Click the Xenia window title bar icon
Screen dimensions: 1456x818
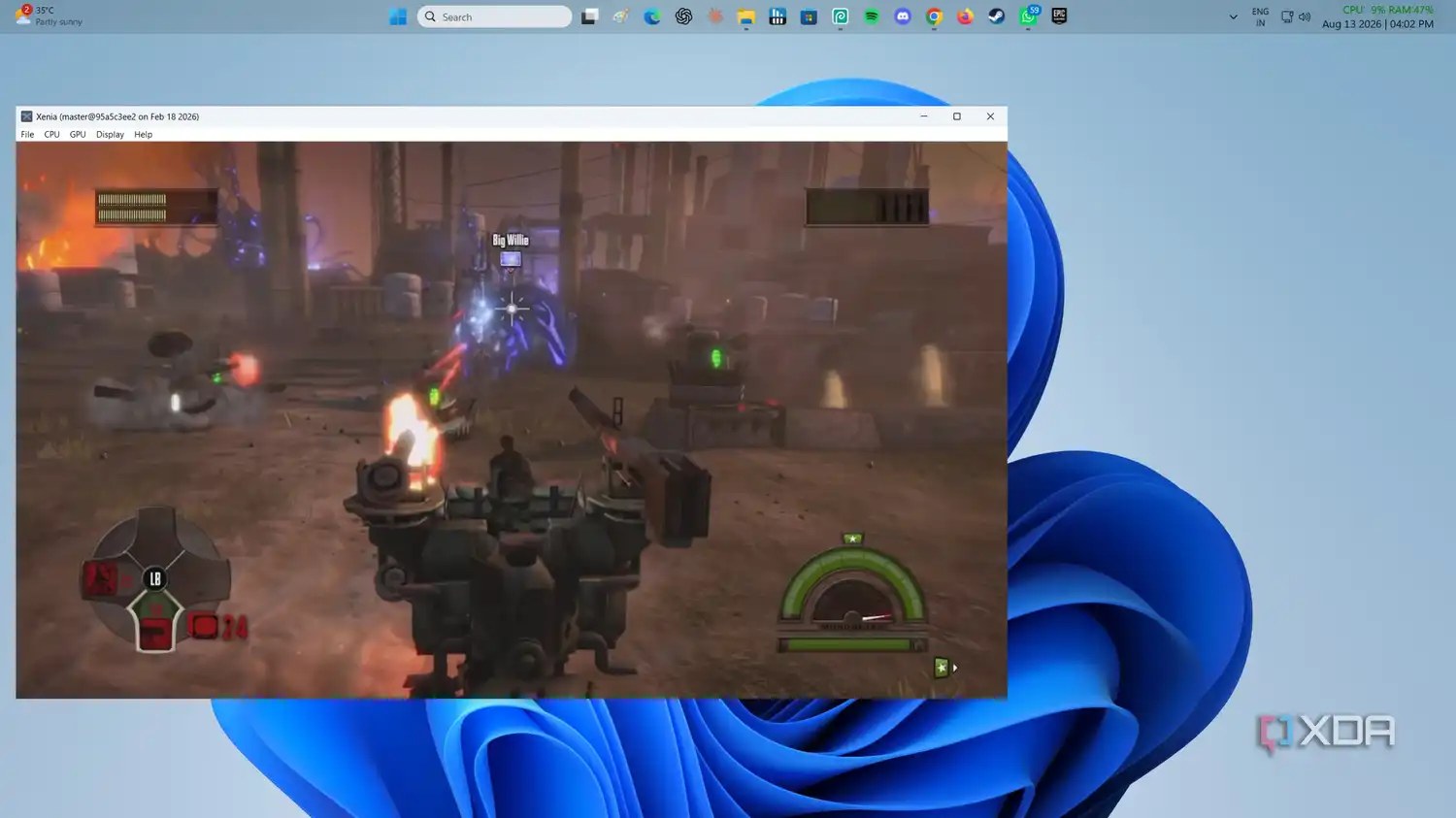[x=26, y=116]
